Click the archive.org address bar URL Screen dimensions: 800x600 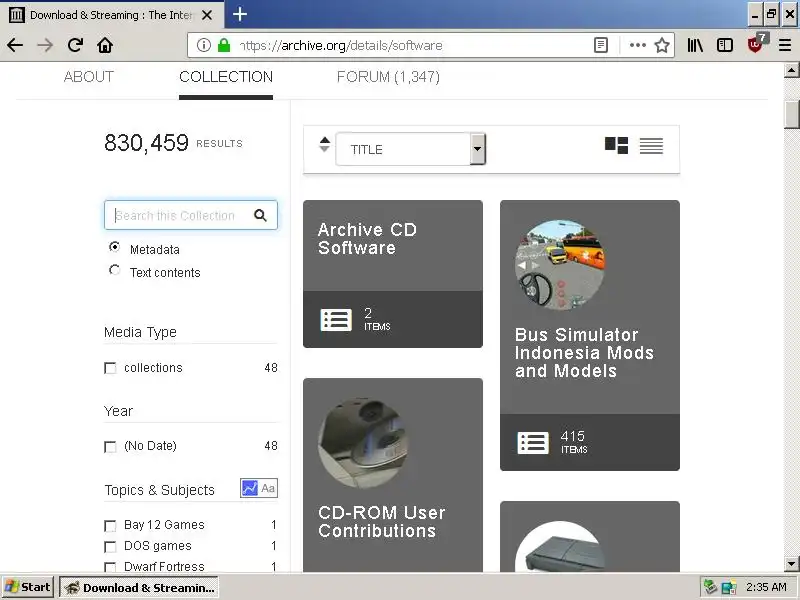tap(341, 45)
